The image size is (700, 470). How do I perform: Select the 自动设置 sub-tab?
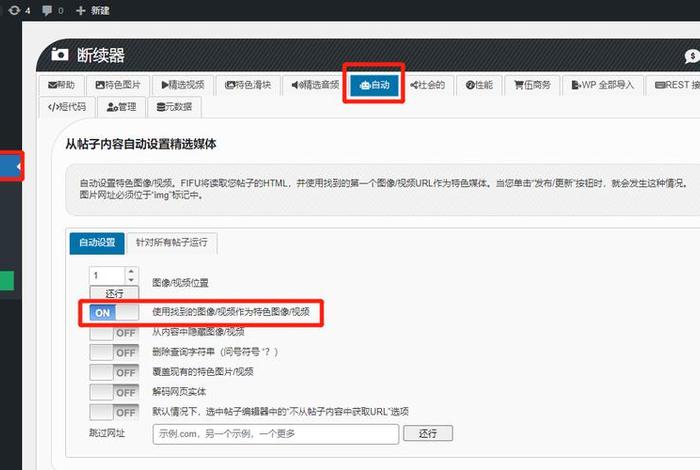97,243
